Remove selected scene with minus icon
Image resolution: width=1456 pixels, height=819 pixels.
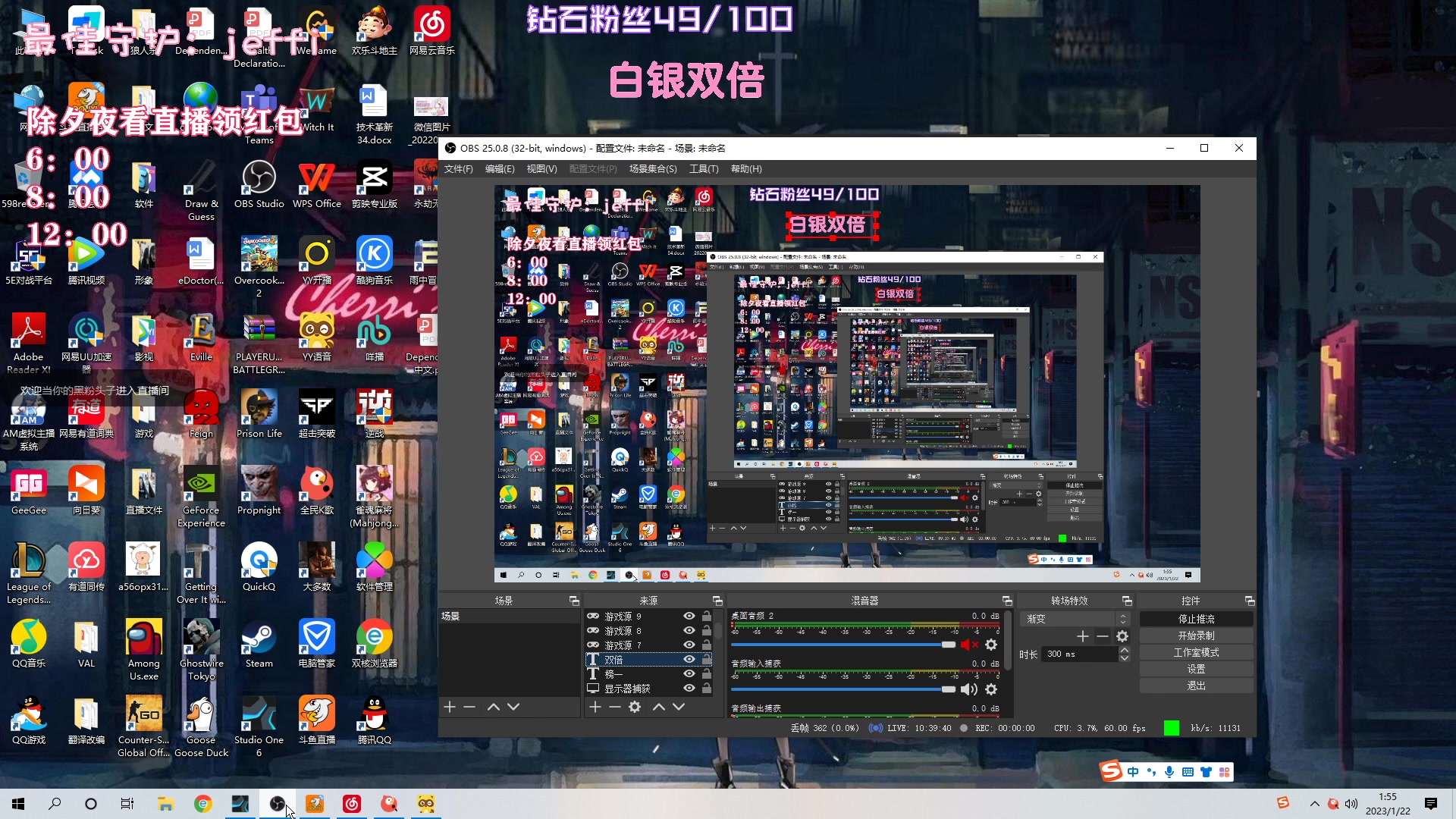[x=469, y=707]
